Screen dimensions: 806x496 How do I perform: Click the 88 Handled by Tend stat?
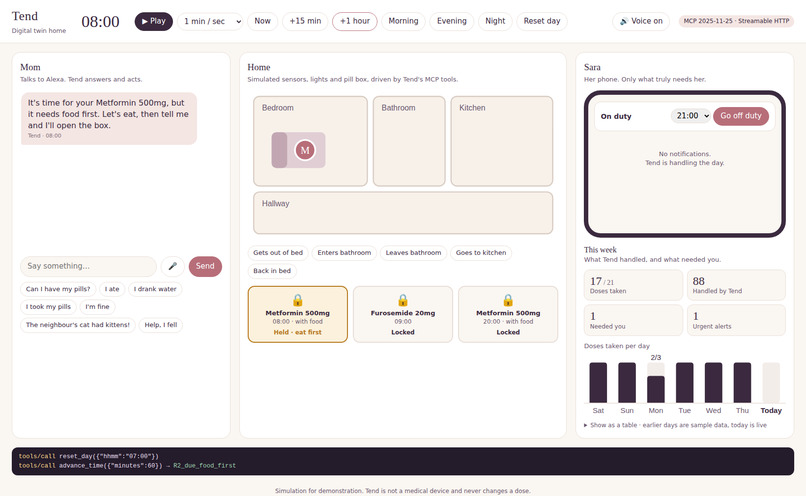pyautogui.click(x=736, y=285)
